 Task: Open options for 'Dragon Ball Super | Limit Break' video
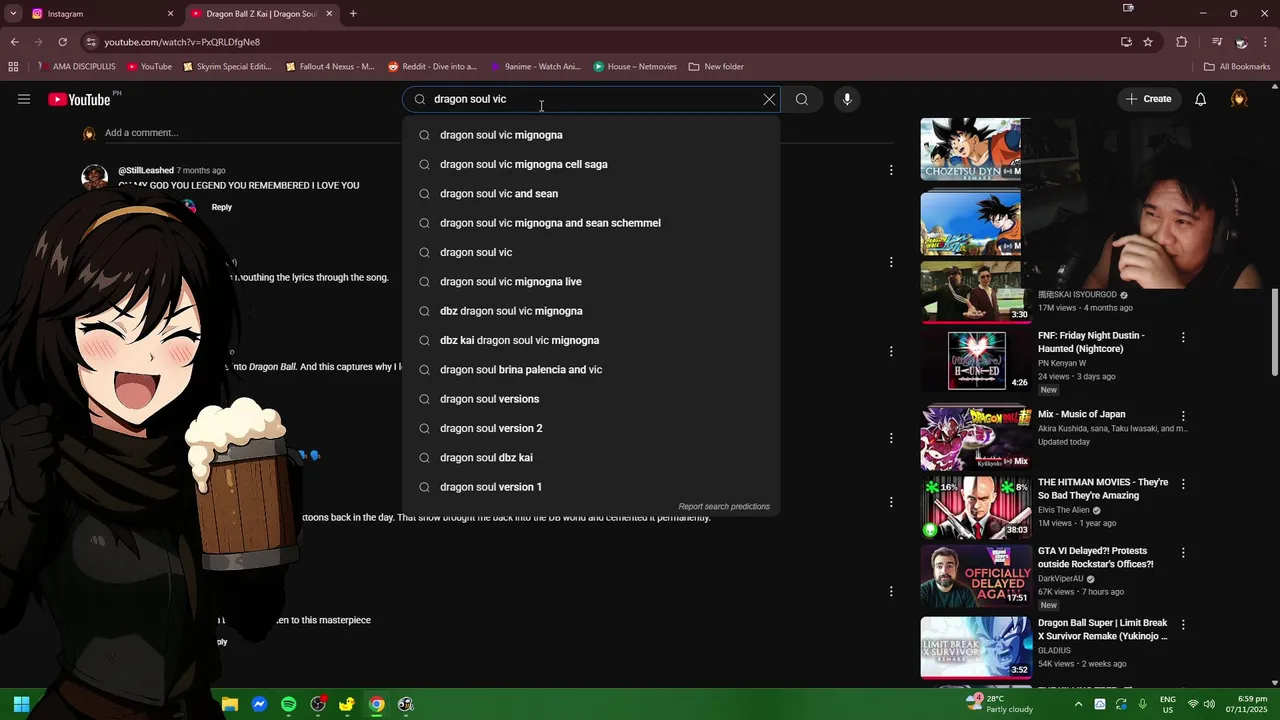(x=1183, y=625)
